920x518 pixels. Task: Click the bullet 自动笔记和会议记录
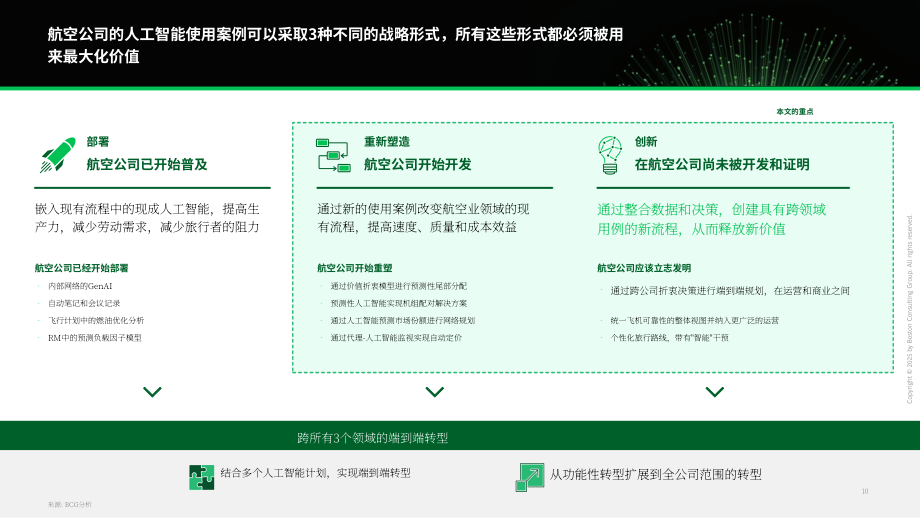(x=84, y=303)
